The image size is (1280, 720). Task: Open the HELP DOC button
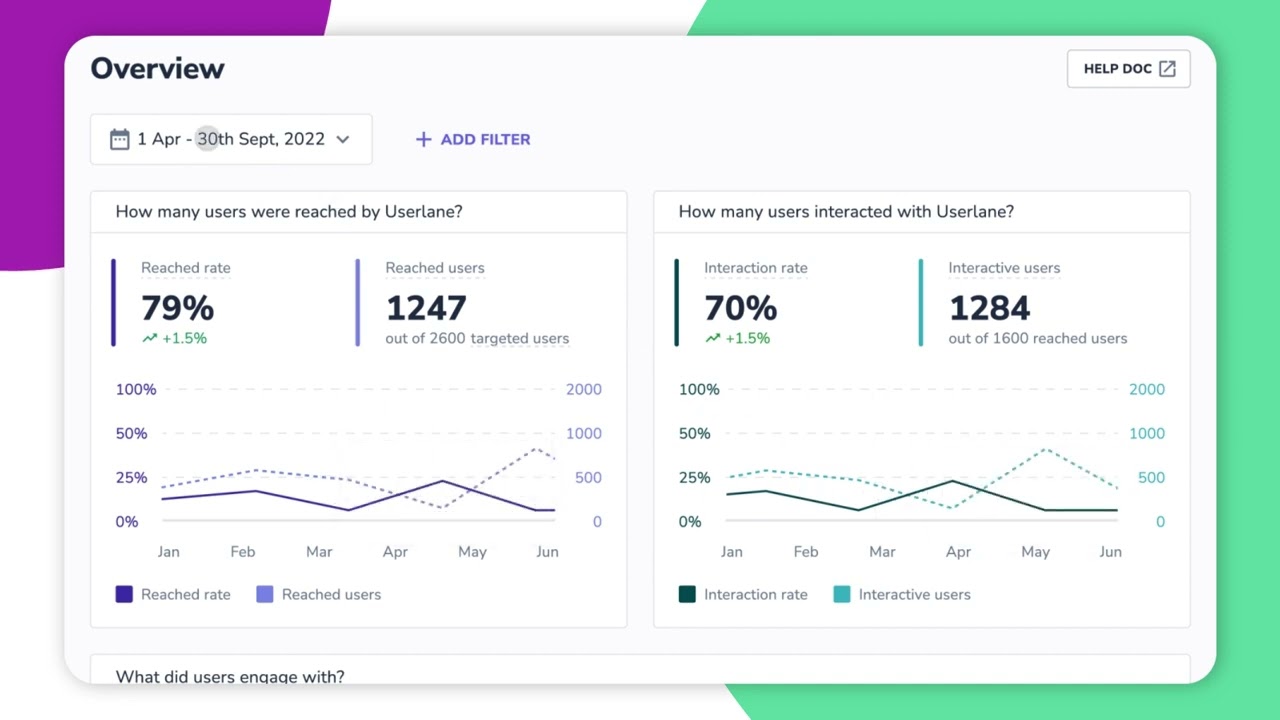(x=1128, y=69)
